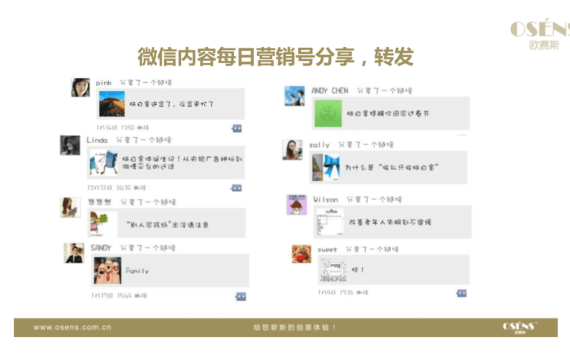Viewport: 570px width, 360px height.
Task: Open the Family link shared by SANDY
Action: coord(170,271)
